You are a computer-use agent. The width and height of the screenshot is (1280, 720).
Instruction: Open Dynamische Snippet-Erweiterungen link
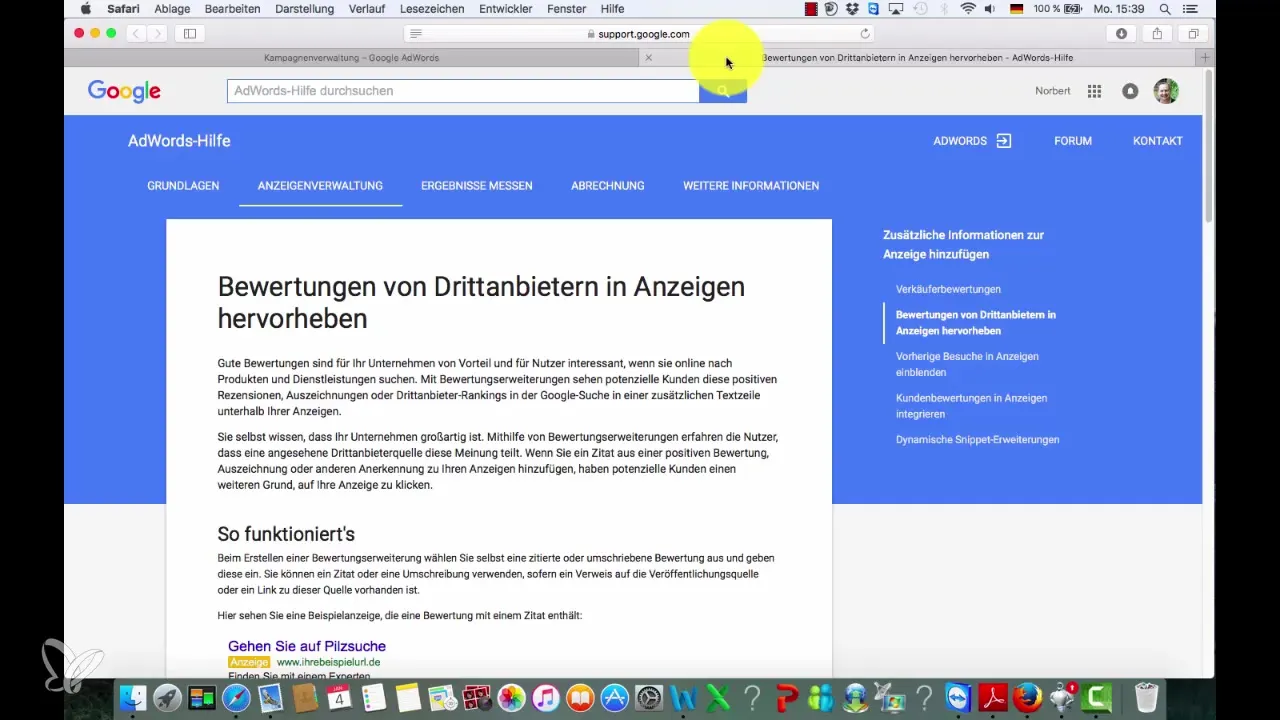tap(978, 439)
